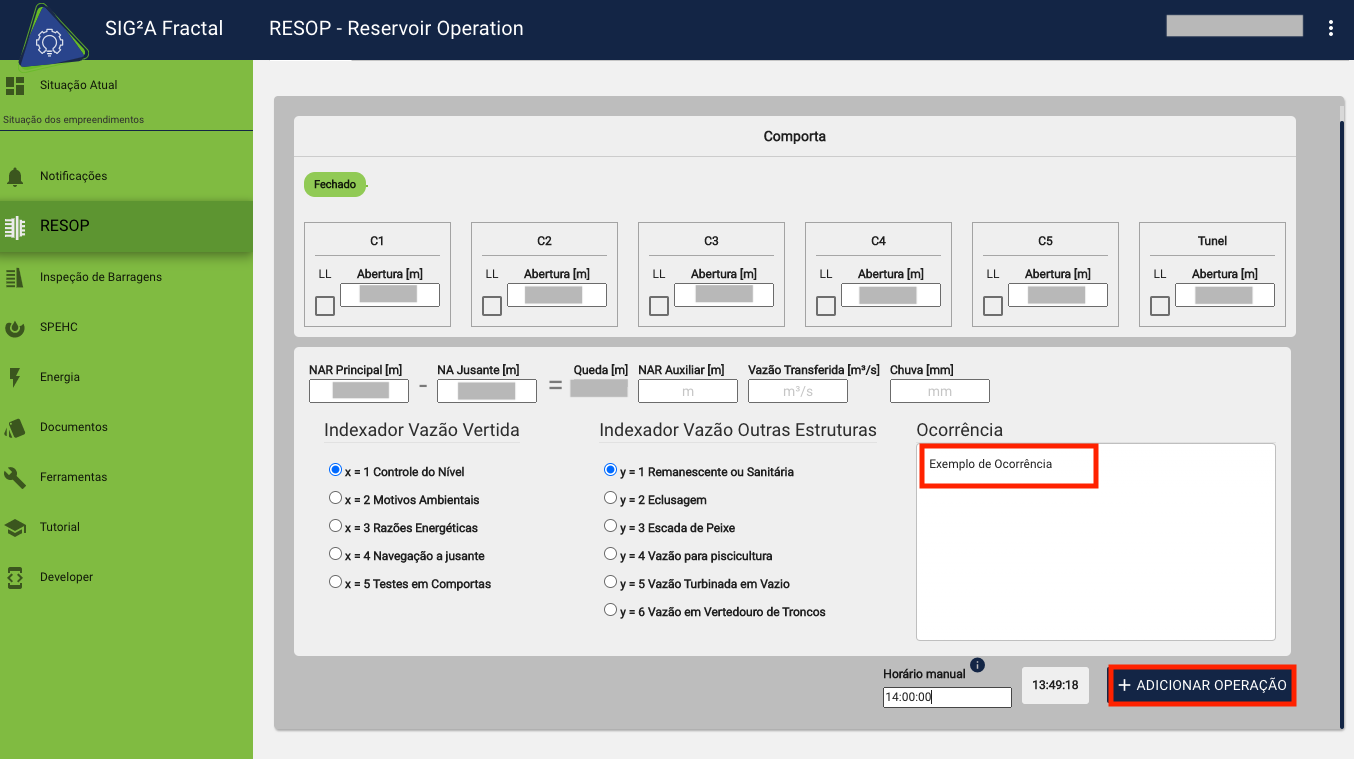
Task: Click the info icon beside Horário manual
Action: pos(978,665)
